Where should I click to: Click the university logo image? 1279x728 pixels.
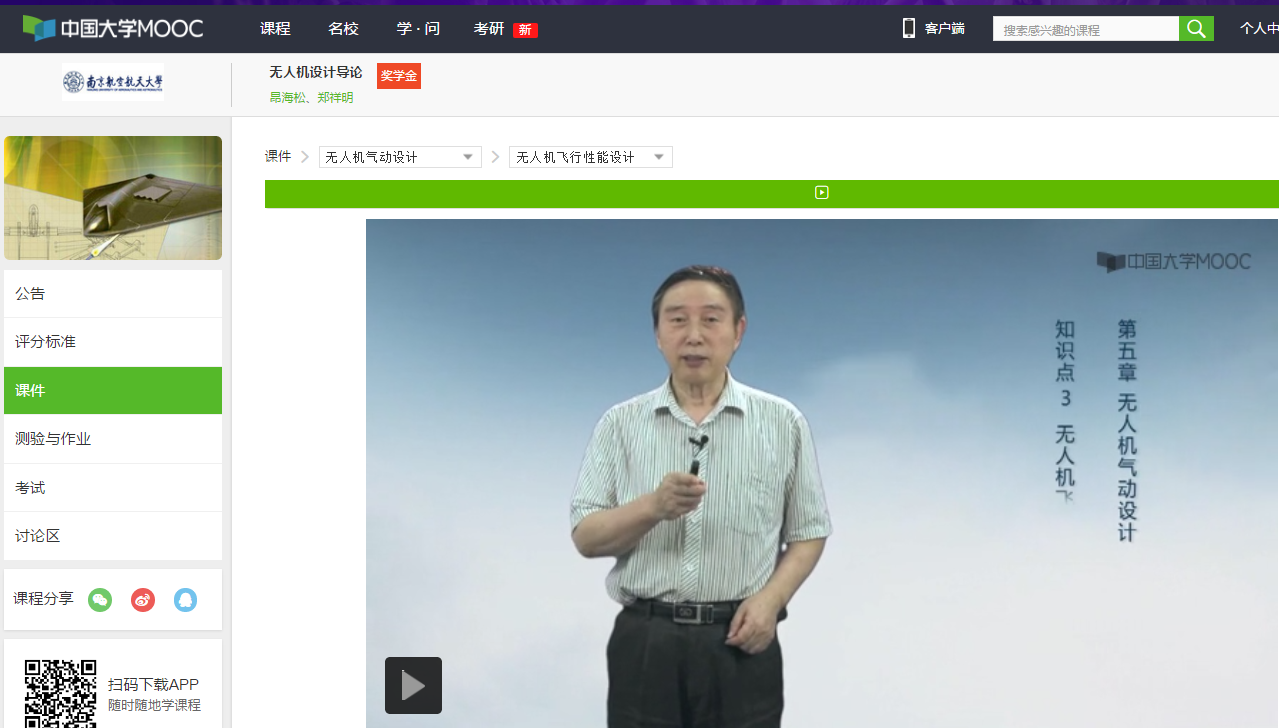[113, 82]
